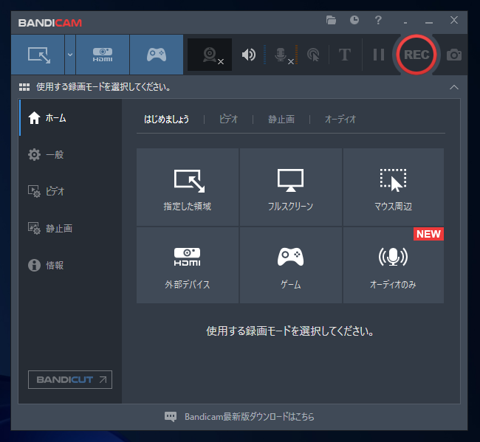
Task: Toggle the webcam overlay
Action: click(210, 55)
